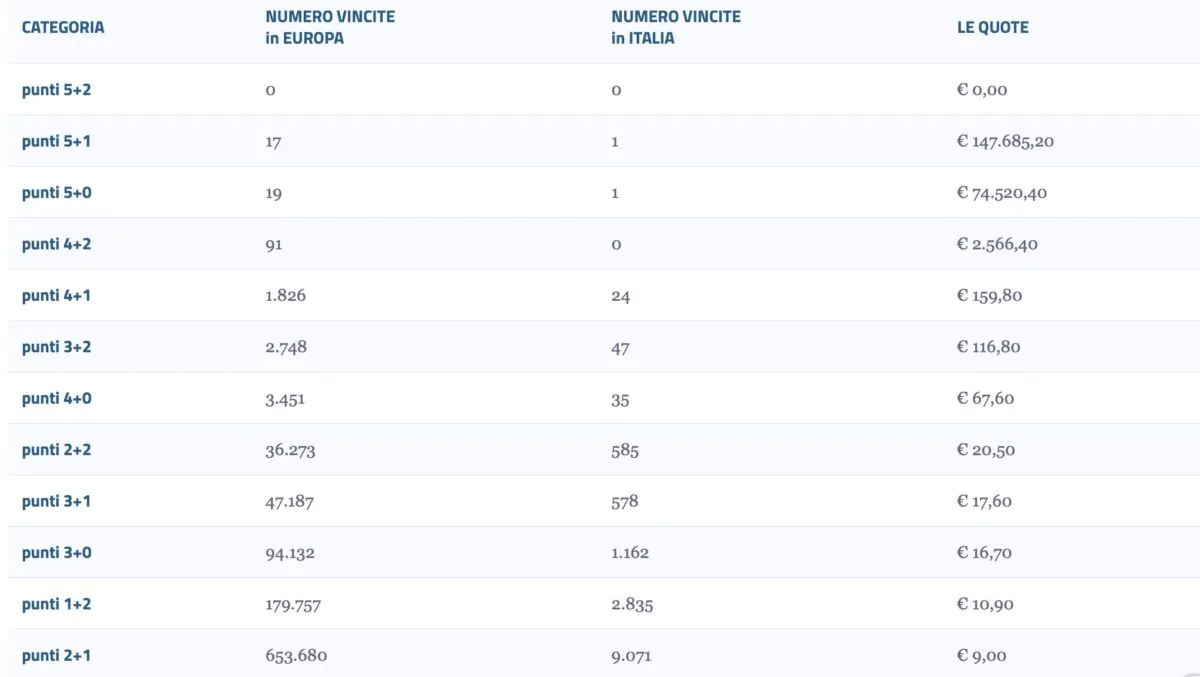Click the punti 5+1 category cell

pos(56,141)
